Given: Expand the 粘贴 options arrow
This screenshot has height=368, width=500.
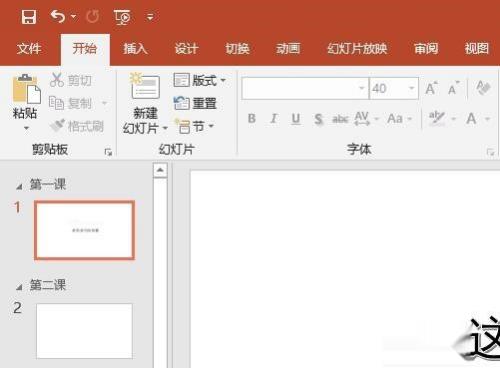Looking at the screenshot, I should [x=26, y=128].
